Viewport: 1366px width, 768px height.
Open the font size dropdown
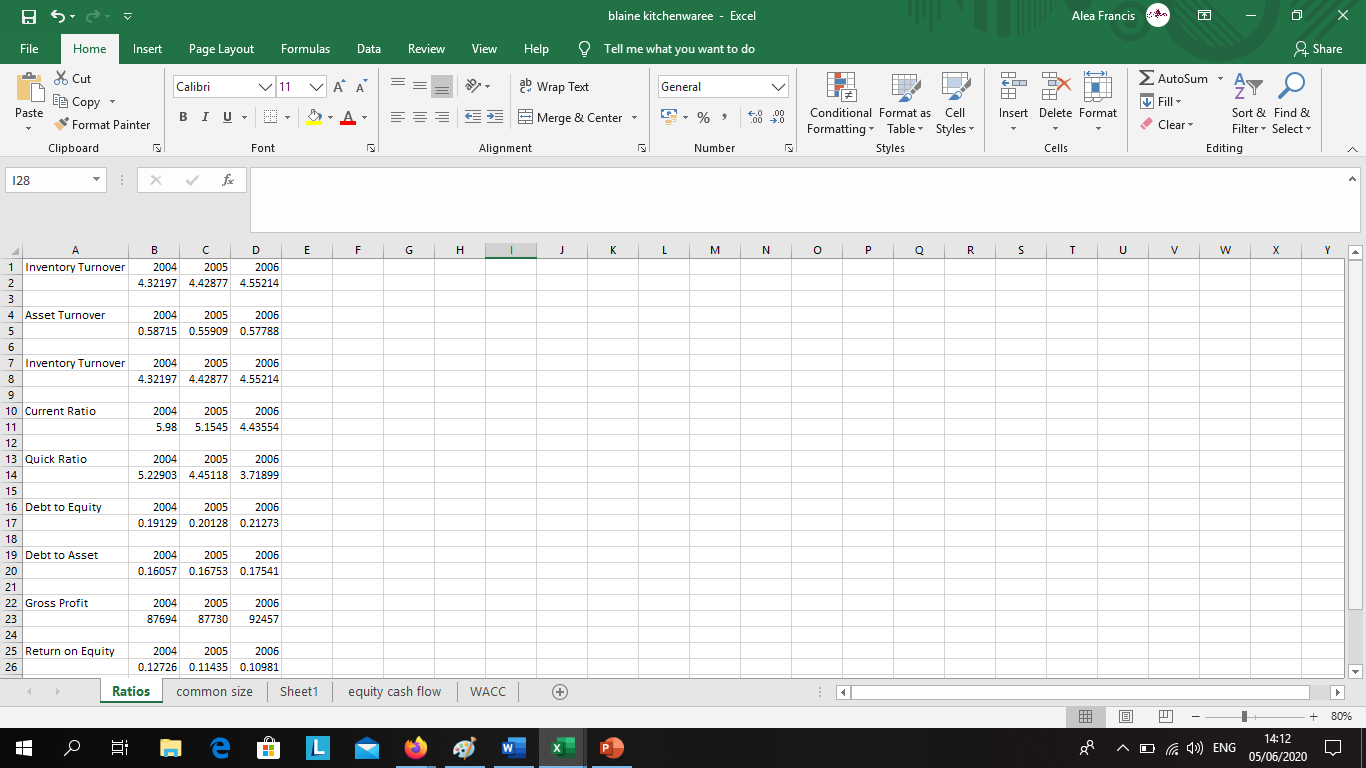point(316,87)
